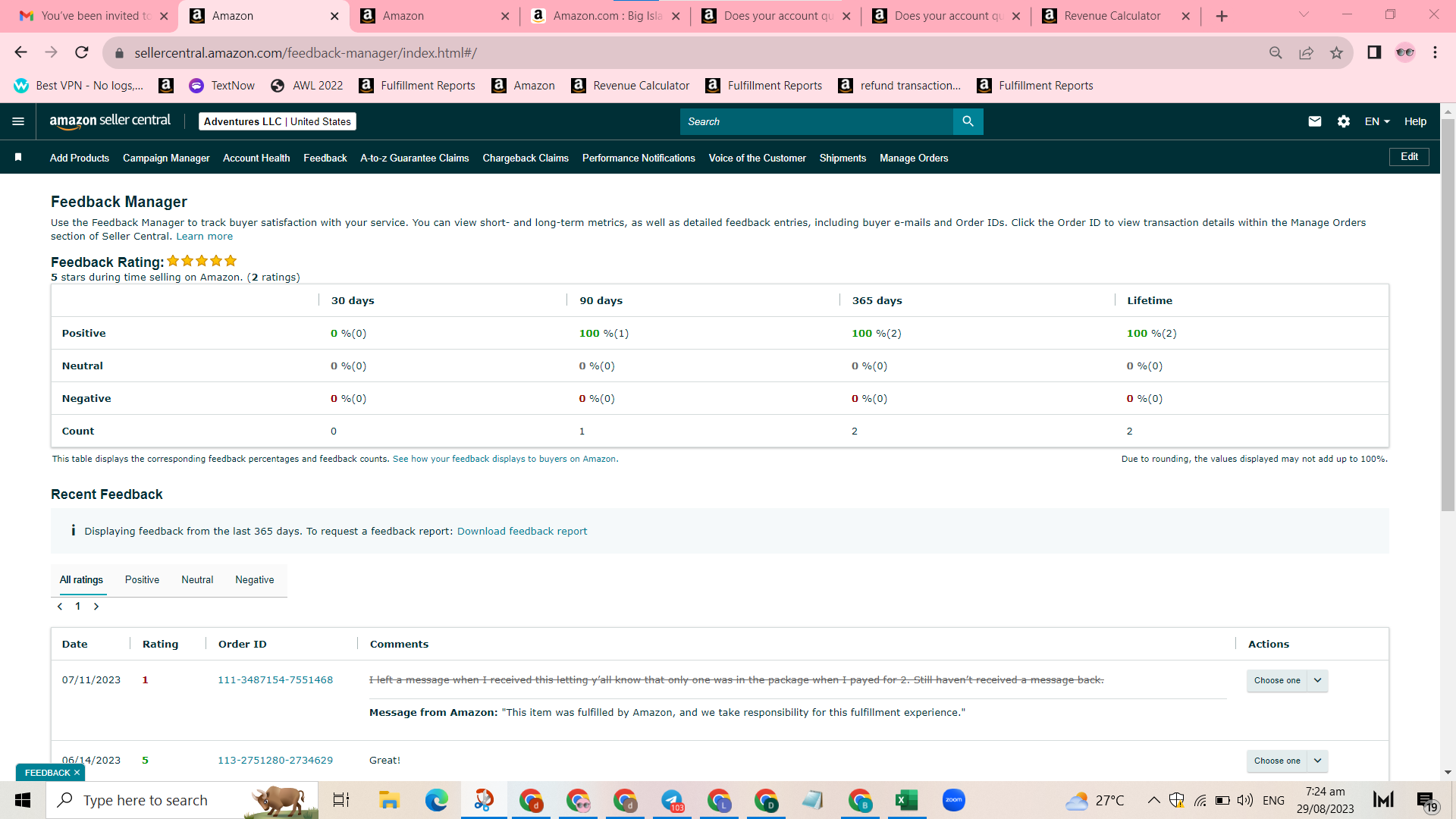
Task: Open A-to-z Guarantee Claims
Action: coord(415,158)
